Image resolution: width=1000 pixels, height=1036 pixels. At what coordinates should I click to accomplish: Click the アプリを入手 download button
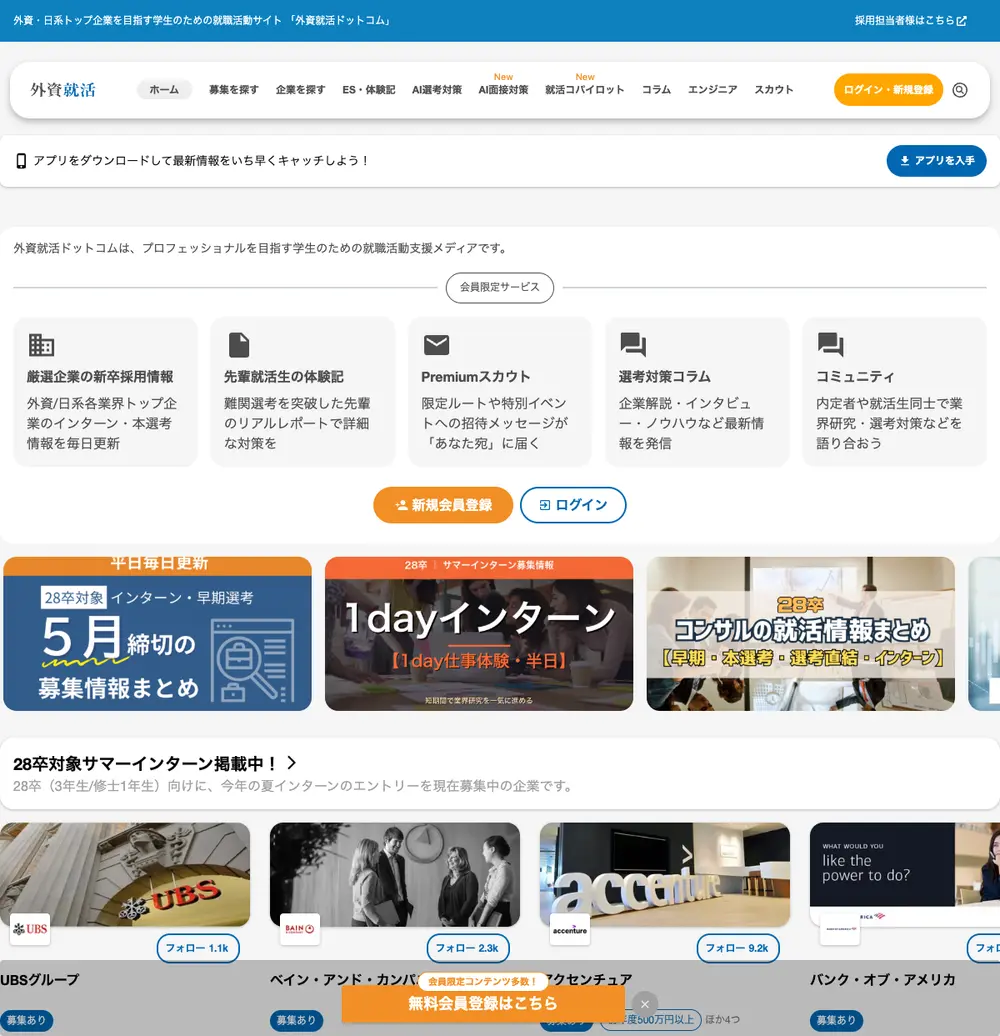coord(937,161)
